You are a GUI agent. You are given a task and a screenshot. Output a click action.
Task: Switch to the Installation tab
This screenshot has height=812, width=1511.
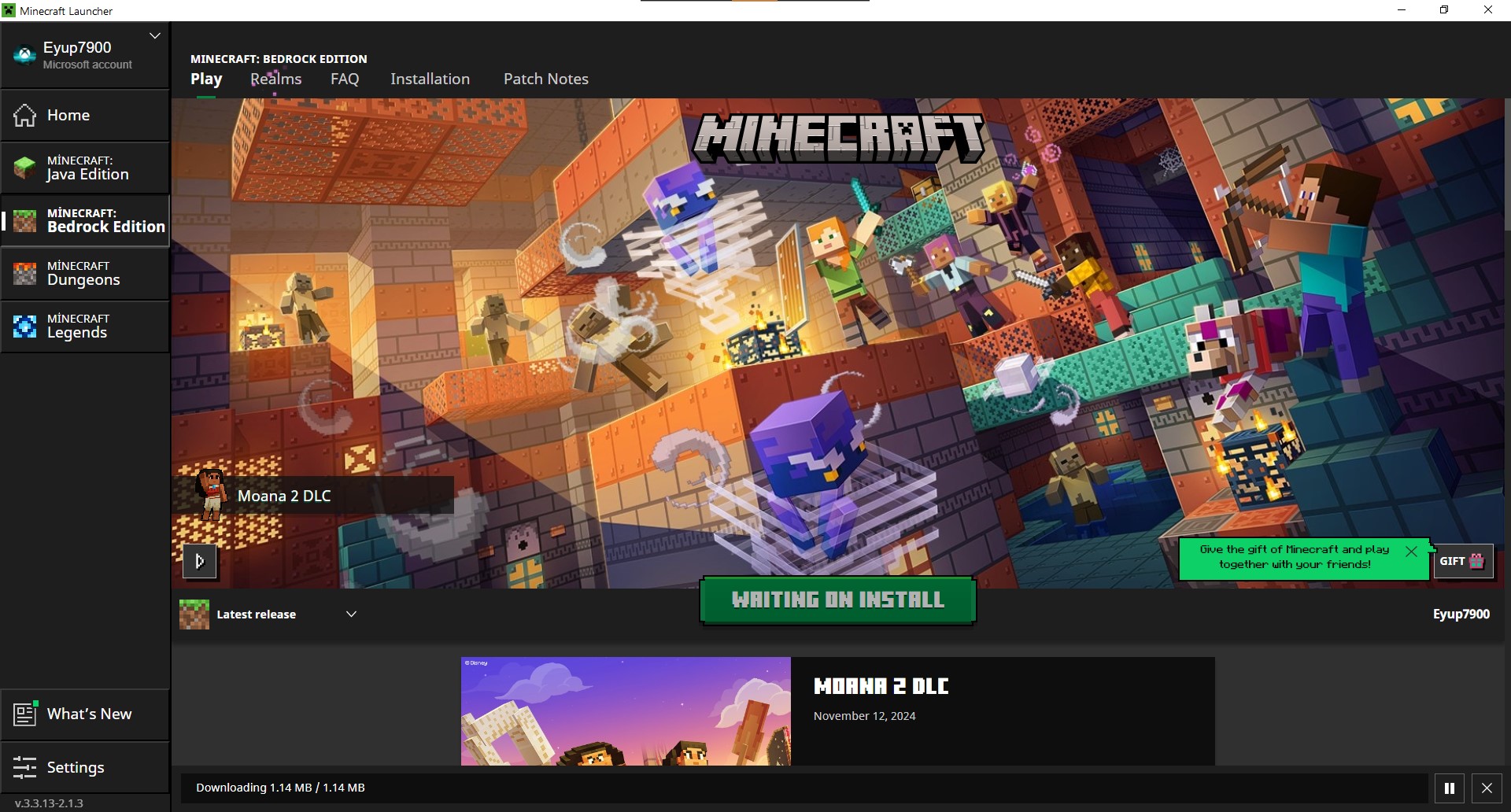click(x=430, y=79)
